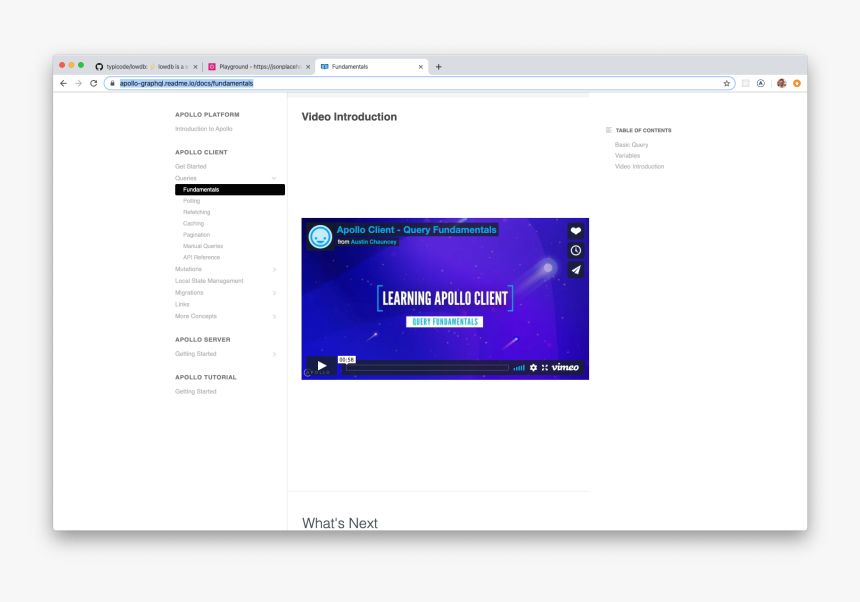
Task: Click the profile avatar in toolbar
Action: pos(782,83)
